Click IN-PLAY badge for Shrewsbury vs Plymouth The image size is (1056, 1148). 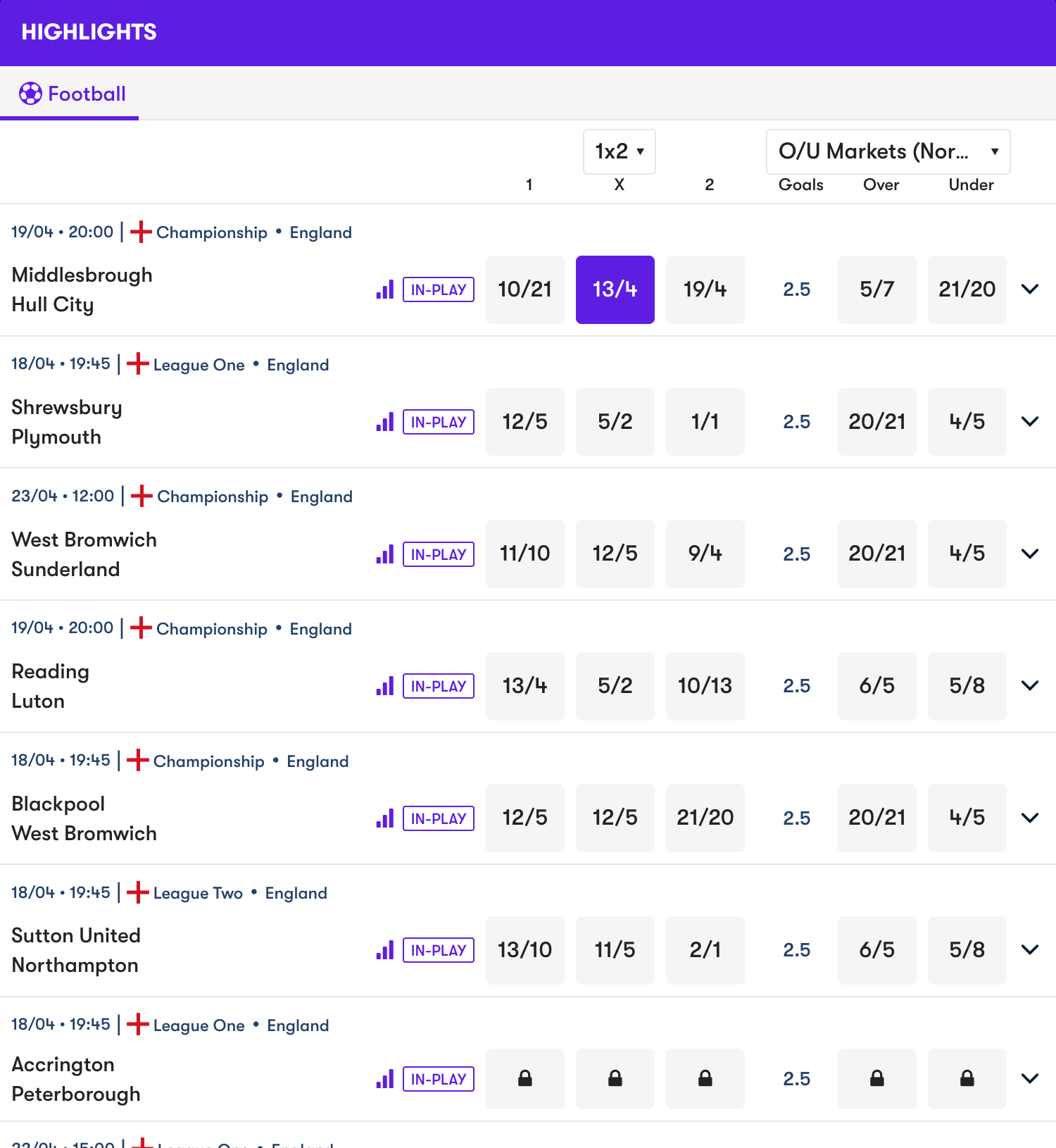[439, 422]
